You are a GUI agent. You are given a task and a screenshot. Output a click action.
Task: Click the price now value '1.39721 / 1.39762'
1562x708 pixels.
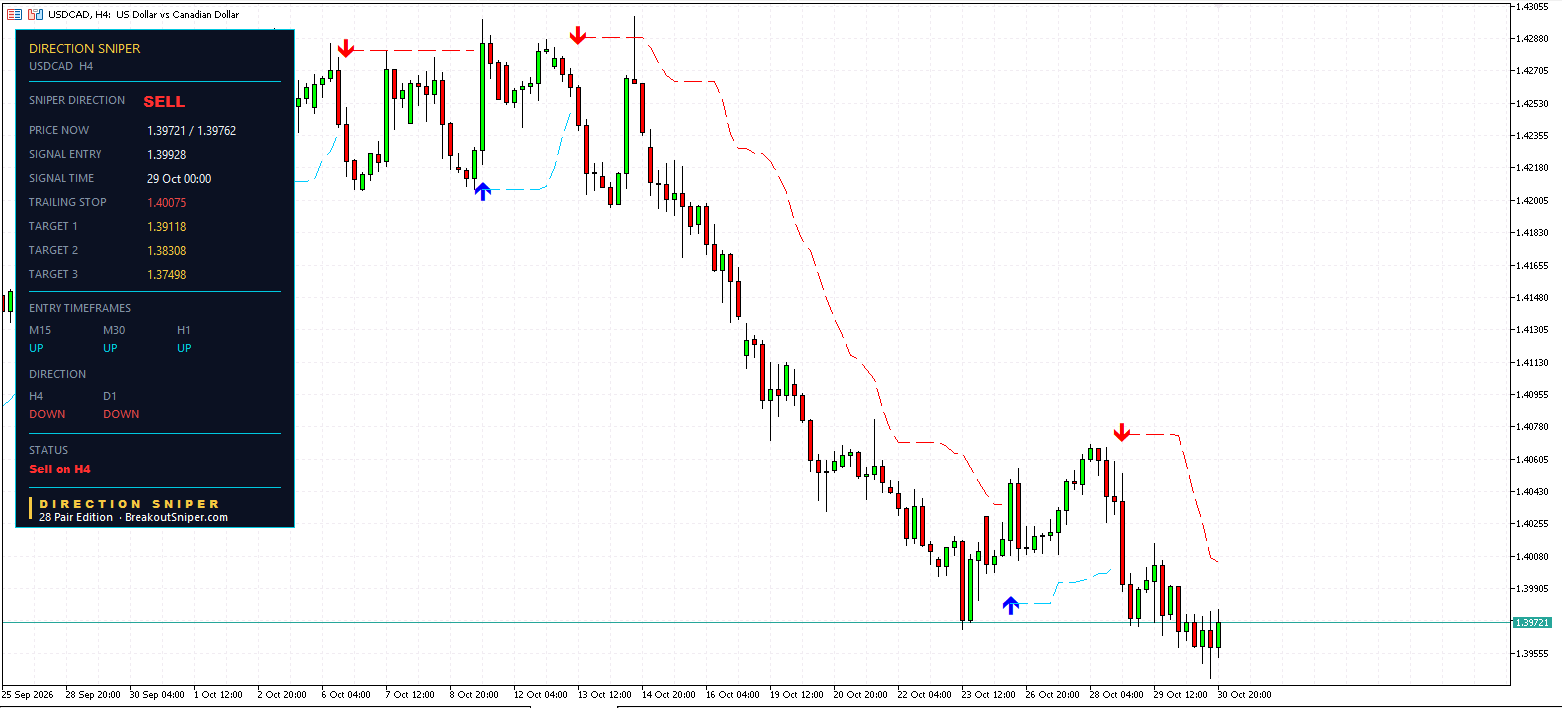coord(192,130)
